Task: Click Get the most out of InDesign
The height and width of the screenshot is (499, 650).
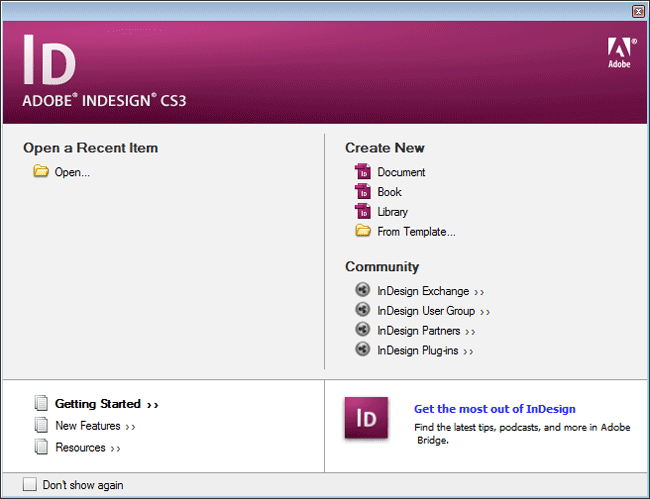Action: 495,409
